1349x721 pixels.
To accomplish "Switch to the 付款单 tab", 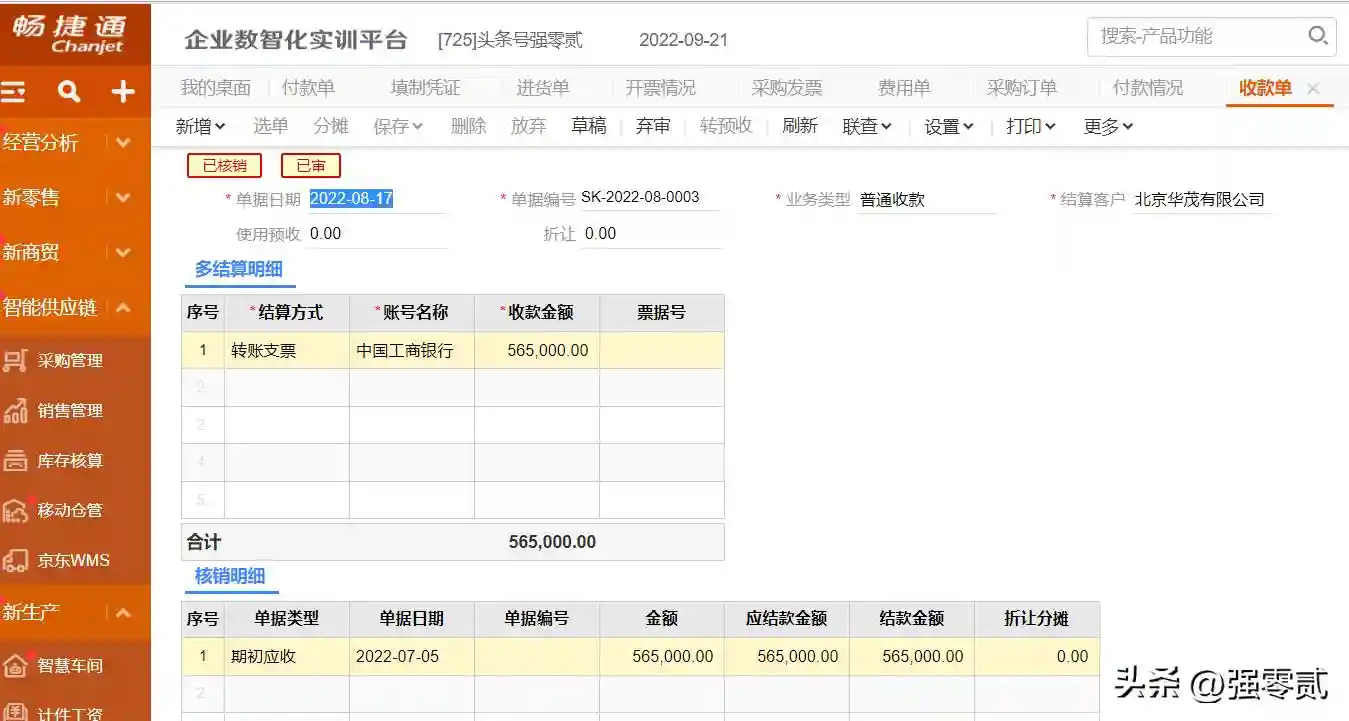I will click(308, 88).
